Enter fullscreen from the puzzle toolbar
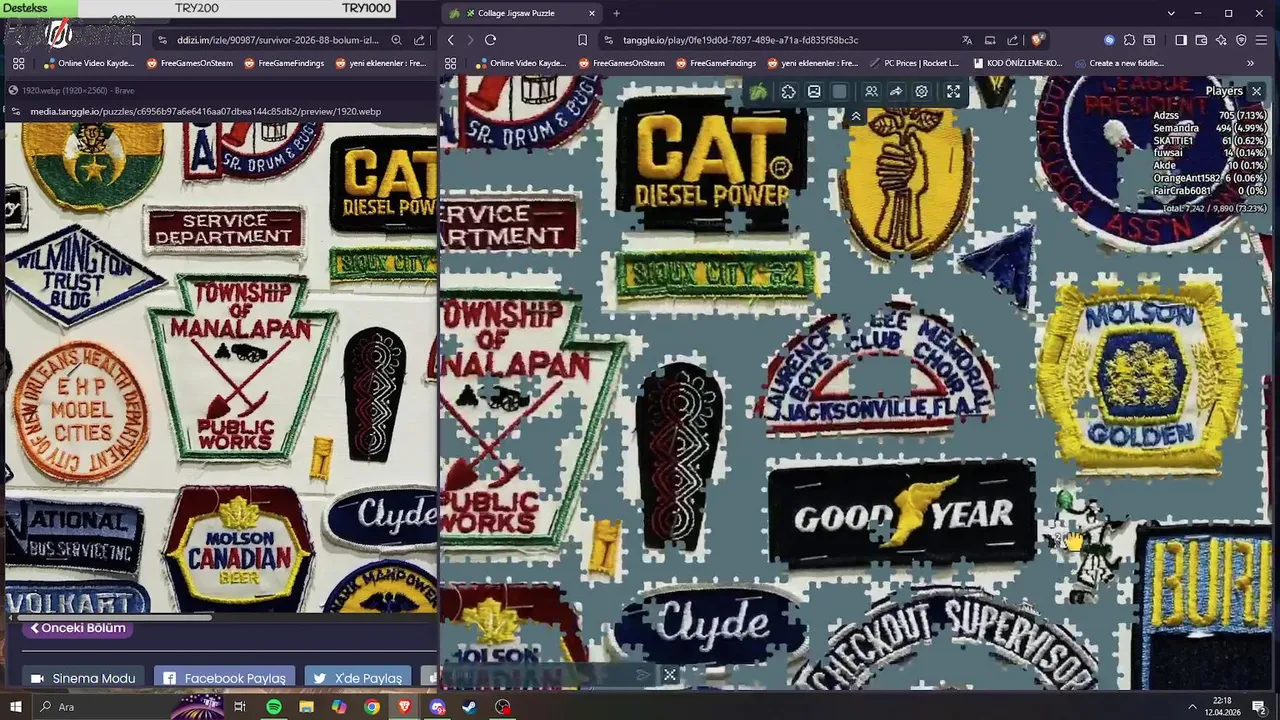 (x=953, y=91)
